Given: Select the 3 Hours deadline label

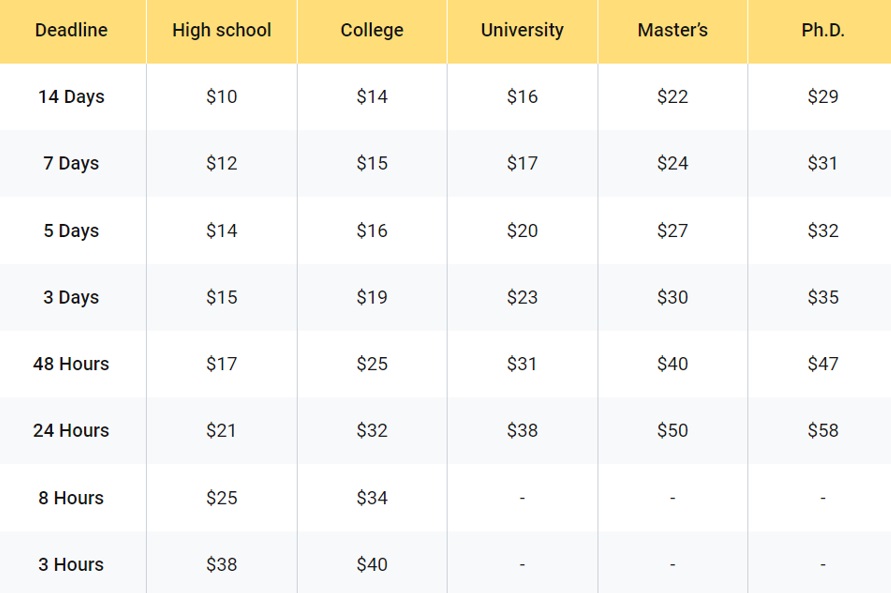Looking at the screenshot, I should coord(71,564).
